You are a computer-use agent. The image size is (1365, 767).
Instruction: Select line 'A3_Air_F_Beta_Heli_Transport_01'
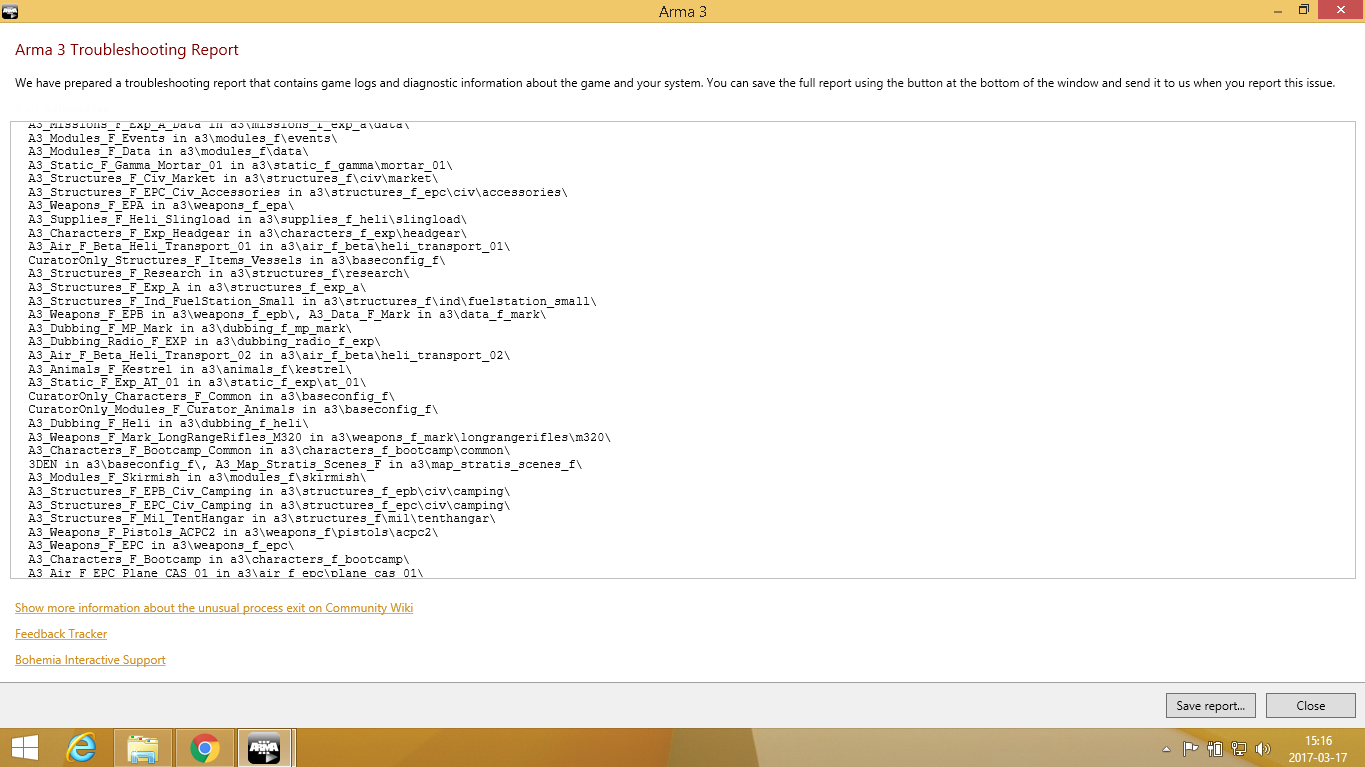[x=268, y=247]
